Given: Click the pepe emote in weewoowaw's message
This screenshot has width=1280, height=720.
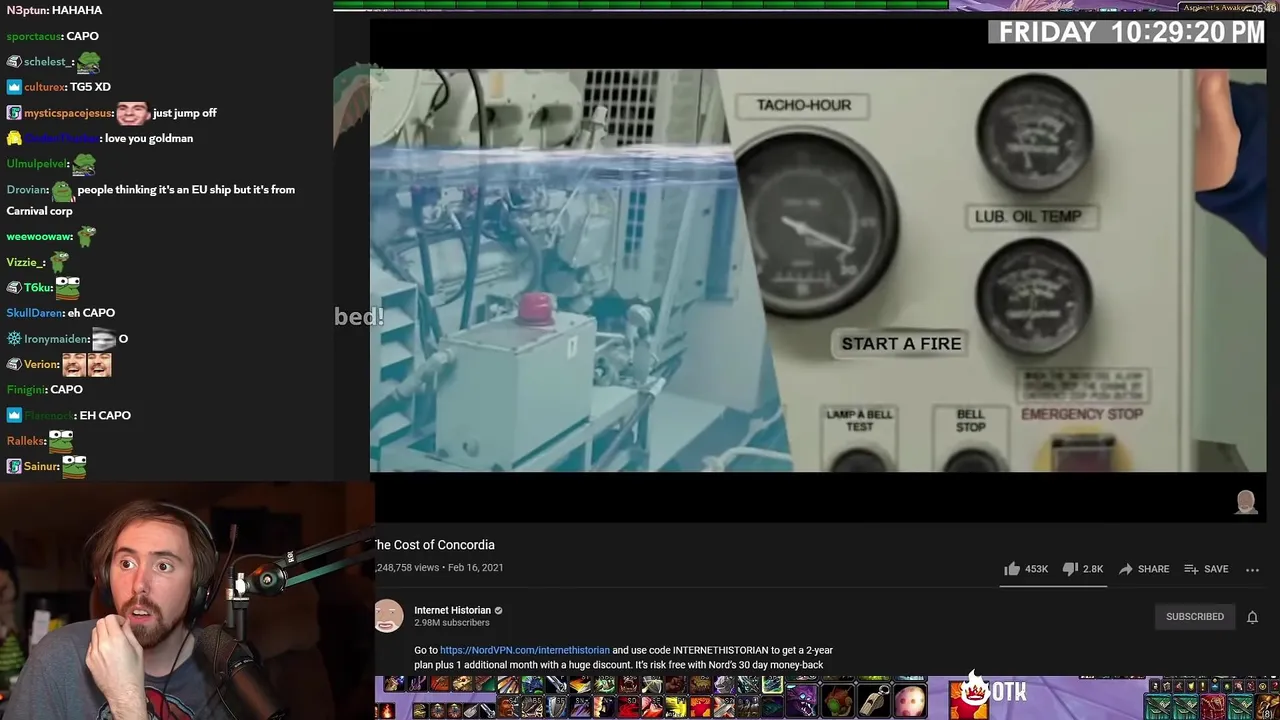Looking at the screenshot, I should click(87, 236).
